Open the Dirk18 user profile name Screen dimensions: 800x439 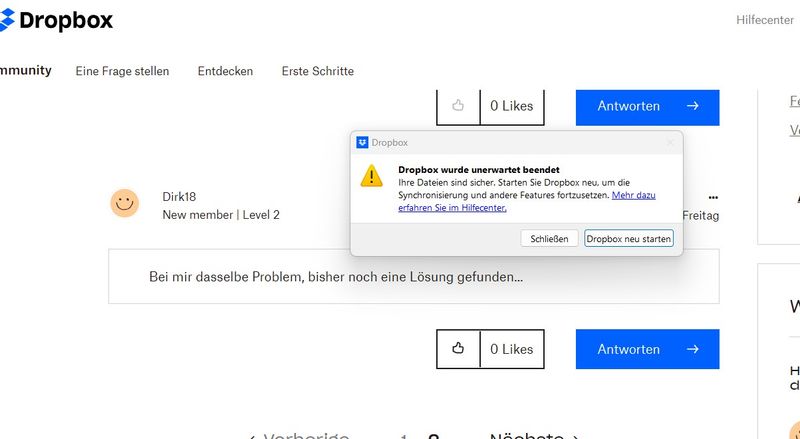(x=179, y=197)
